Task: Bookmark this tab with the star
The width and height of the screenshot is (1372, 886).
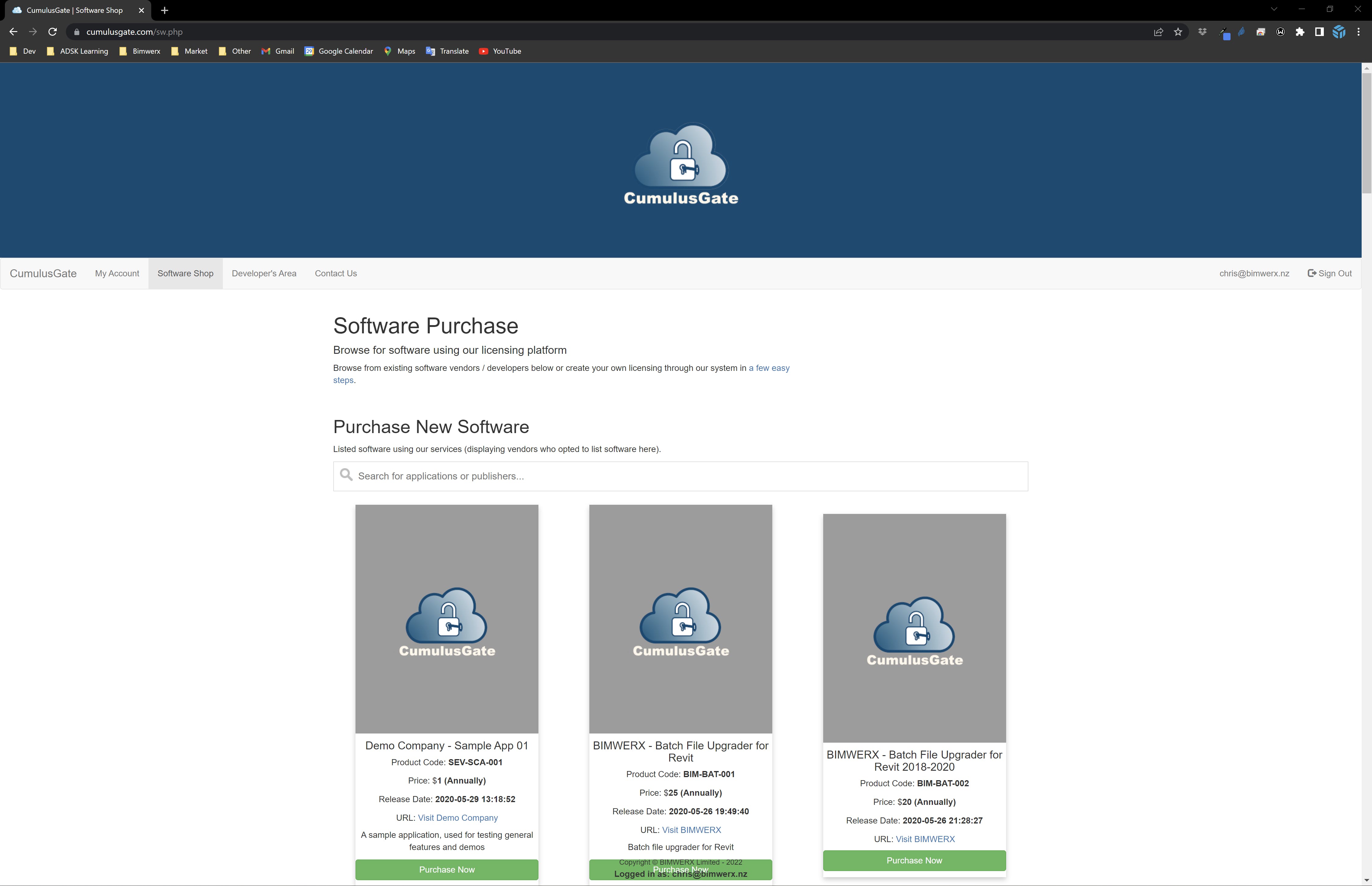Action: [x=1178, y=32]
